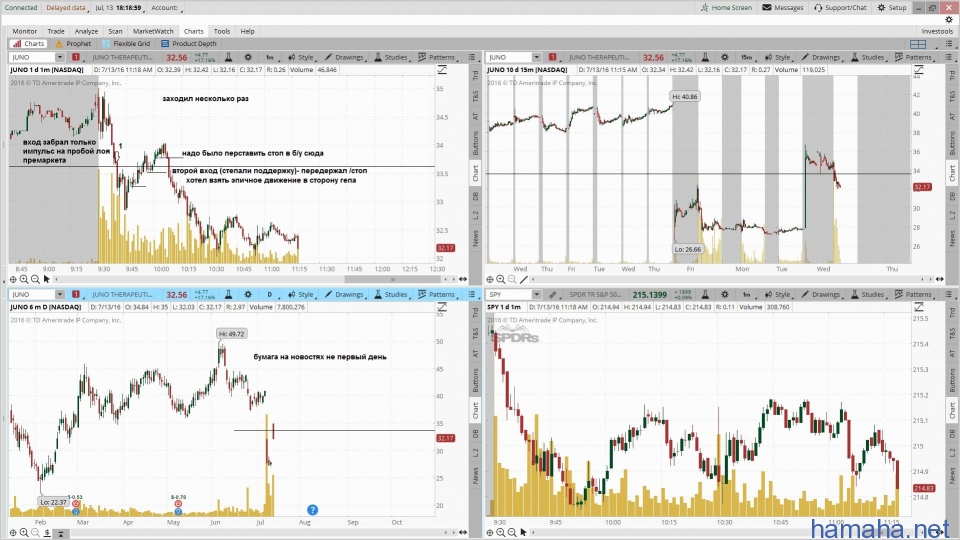
Task: Open Messages
Action: point(782,8)
